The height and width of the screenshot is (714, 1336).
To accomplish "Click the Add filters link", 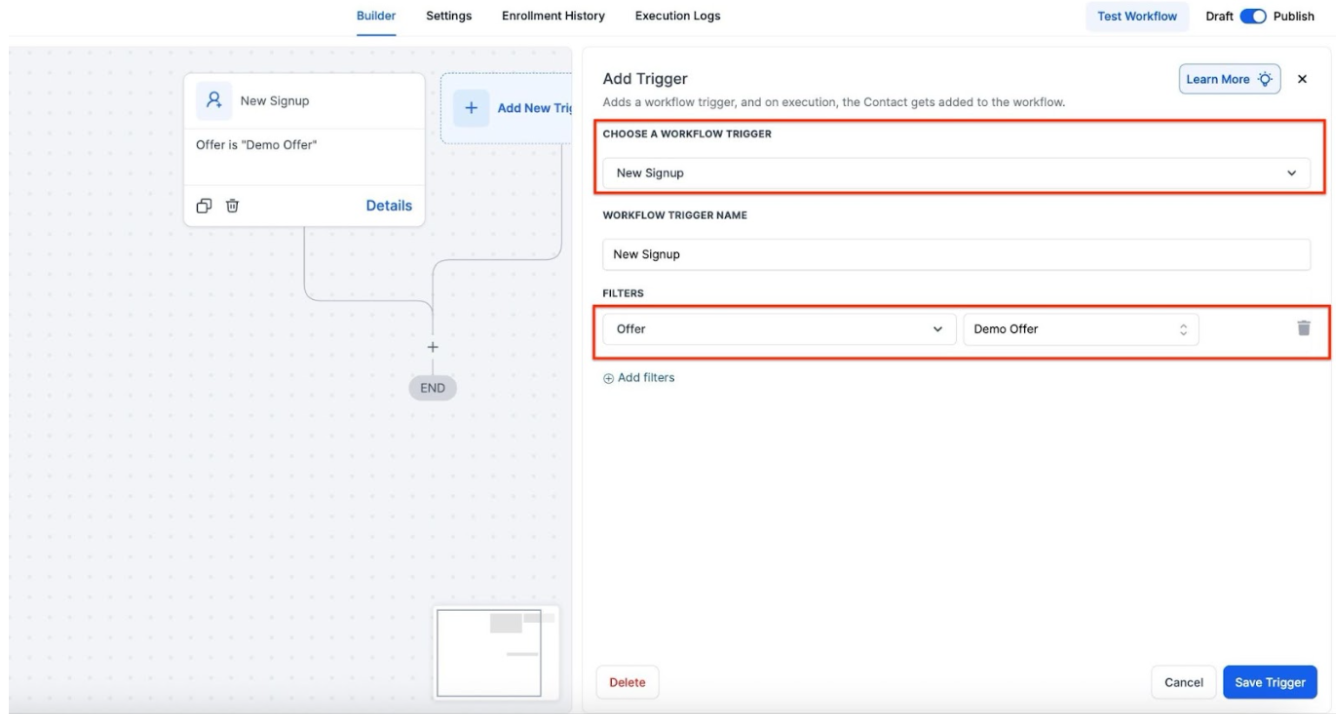I will pos(639,378).
